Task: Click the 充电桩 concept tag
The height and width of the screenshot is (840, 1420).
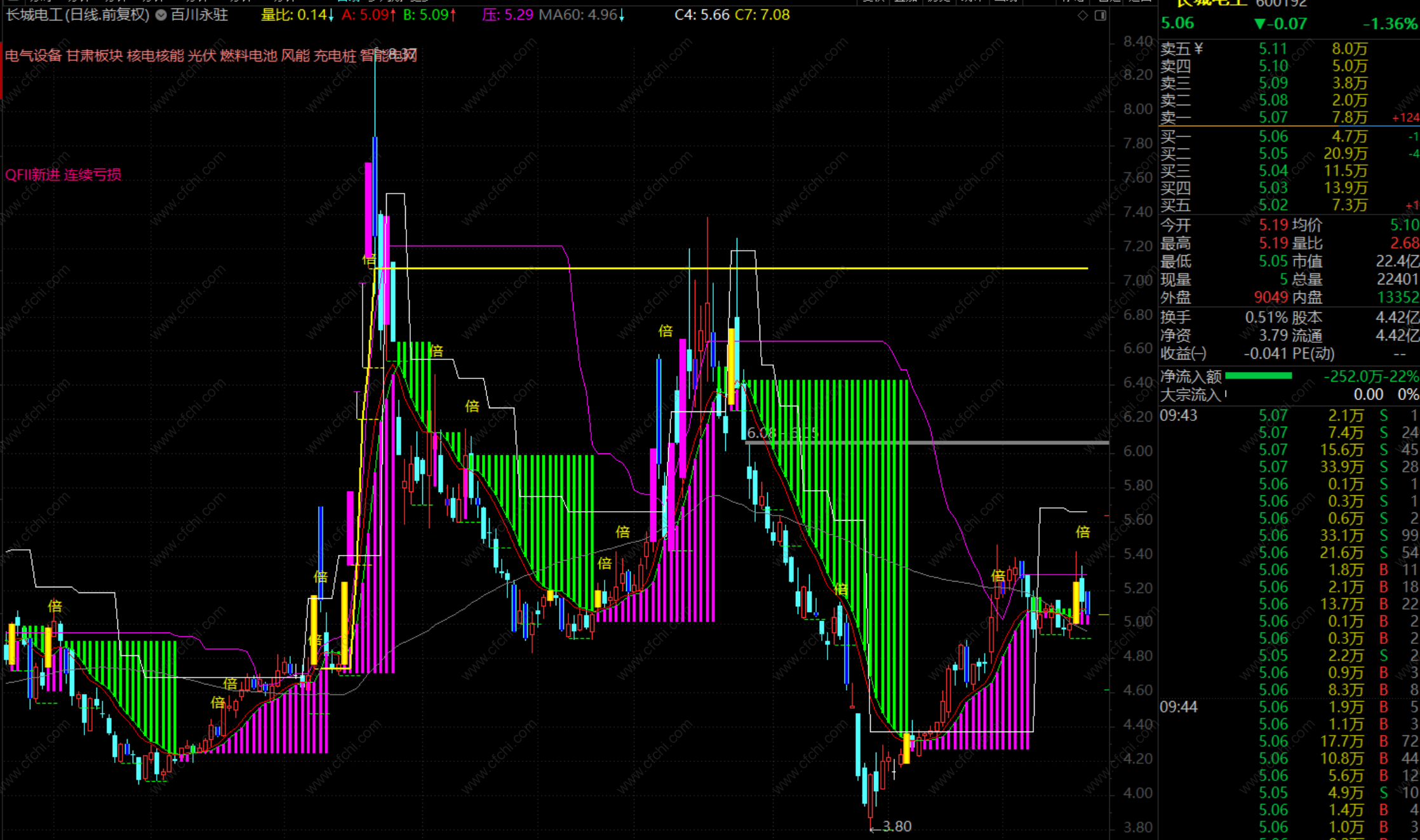Action: pos(335,56)
